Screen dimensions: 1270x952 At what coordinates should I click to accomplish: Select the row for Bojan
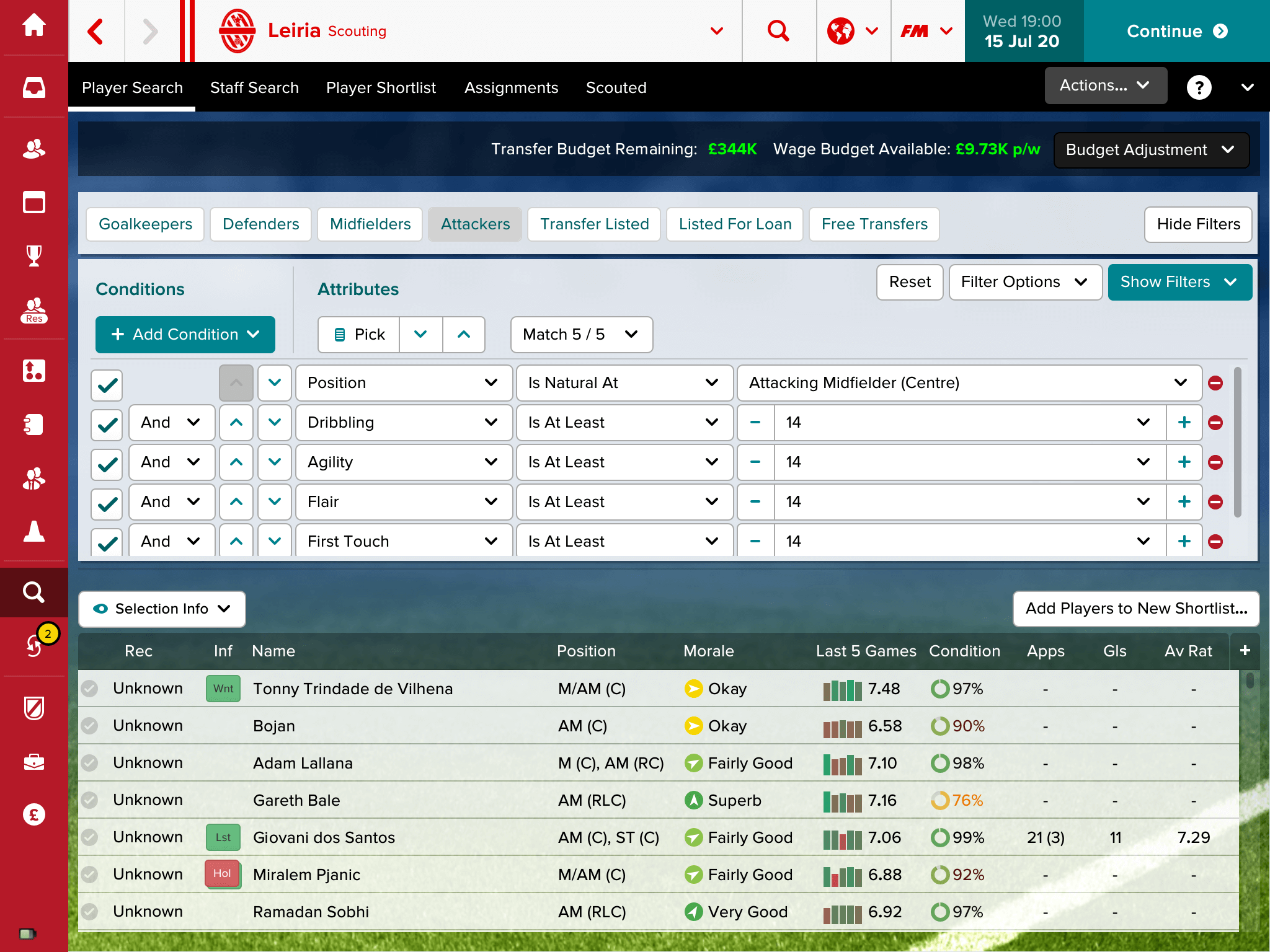click(x=659, y=726)
